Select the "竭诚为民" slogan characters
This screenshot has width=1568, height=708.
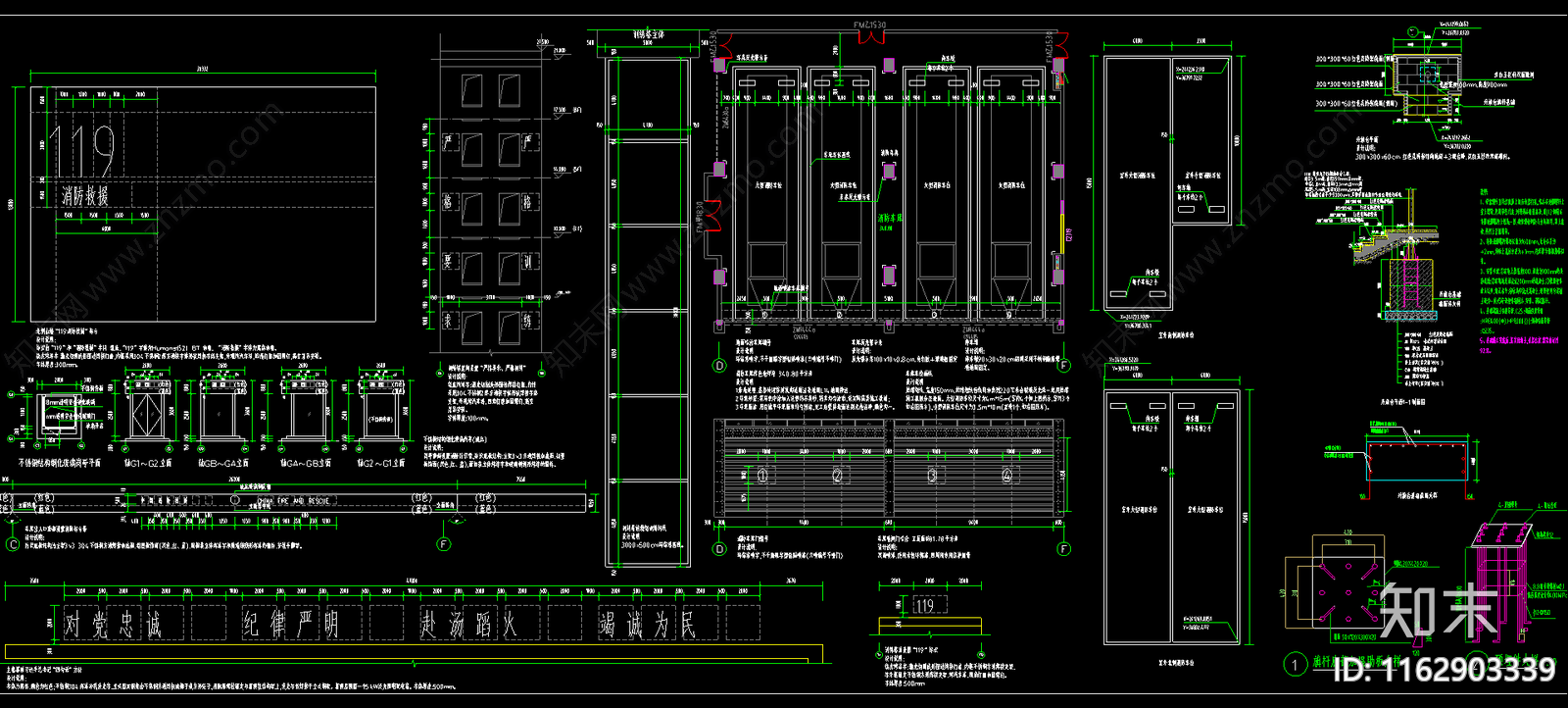tap(647, 624)
